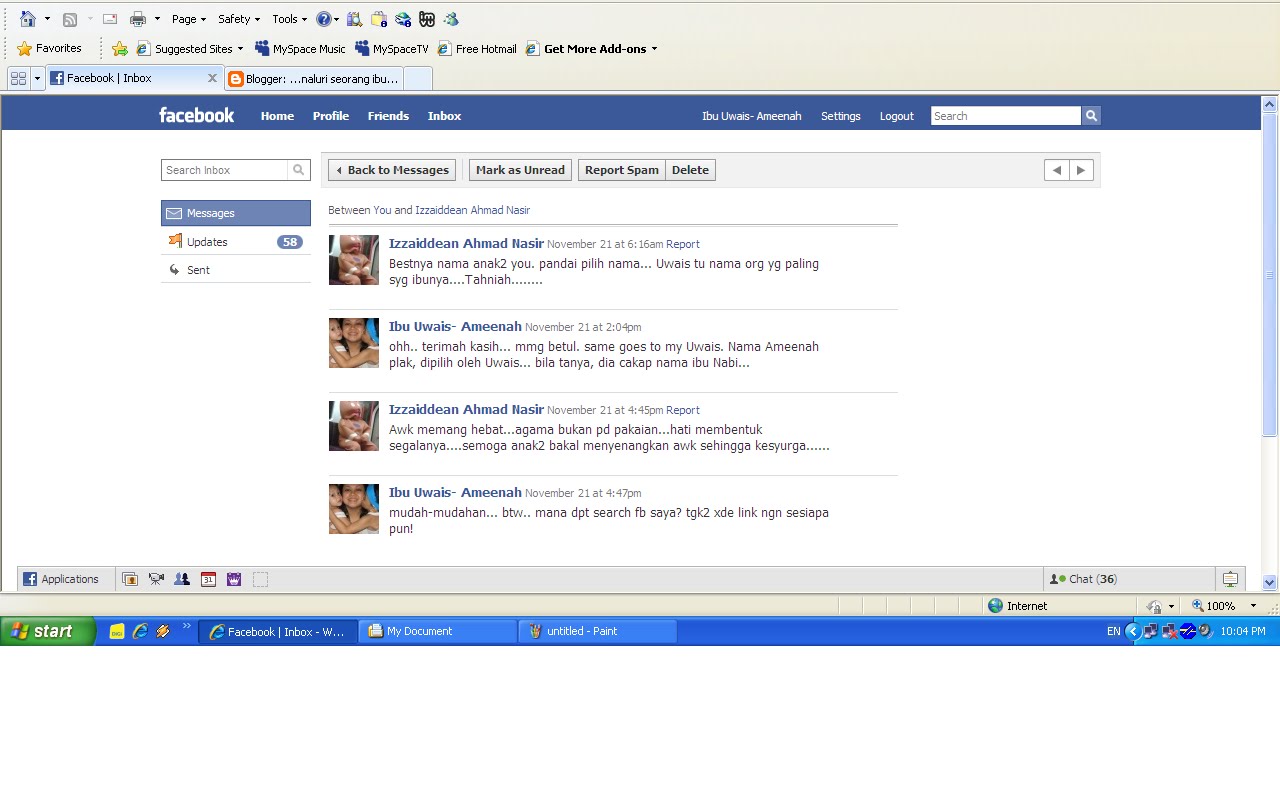Open the Home link in the Facebook navigation
Image resolution: width=1280 pixels, height=800 pixels.
(277, 116)
